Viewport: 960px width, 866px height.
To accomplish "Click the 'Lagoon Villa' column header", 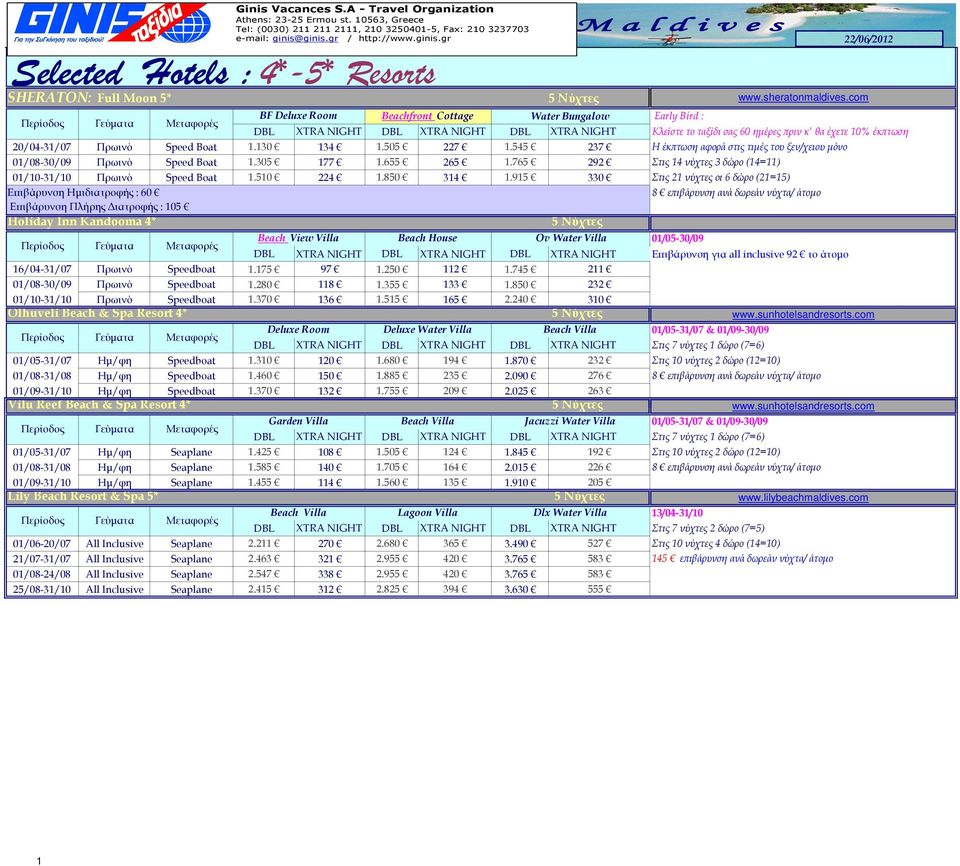I will [427, 513].
